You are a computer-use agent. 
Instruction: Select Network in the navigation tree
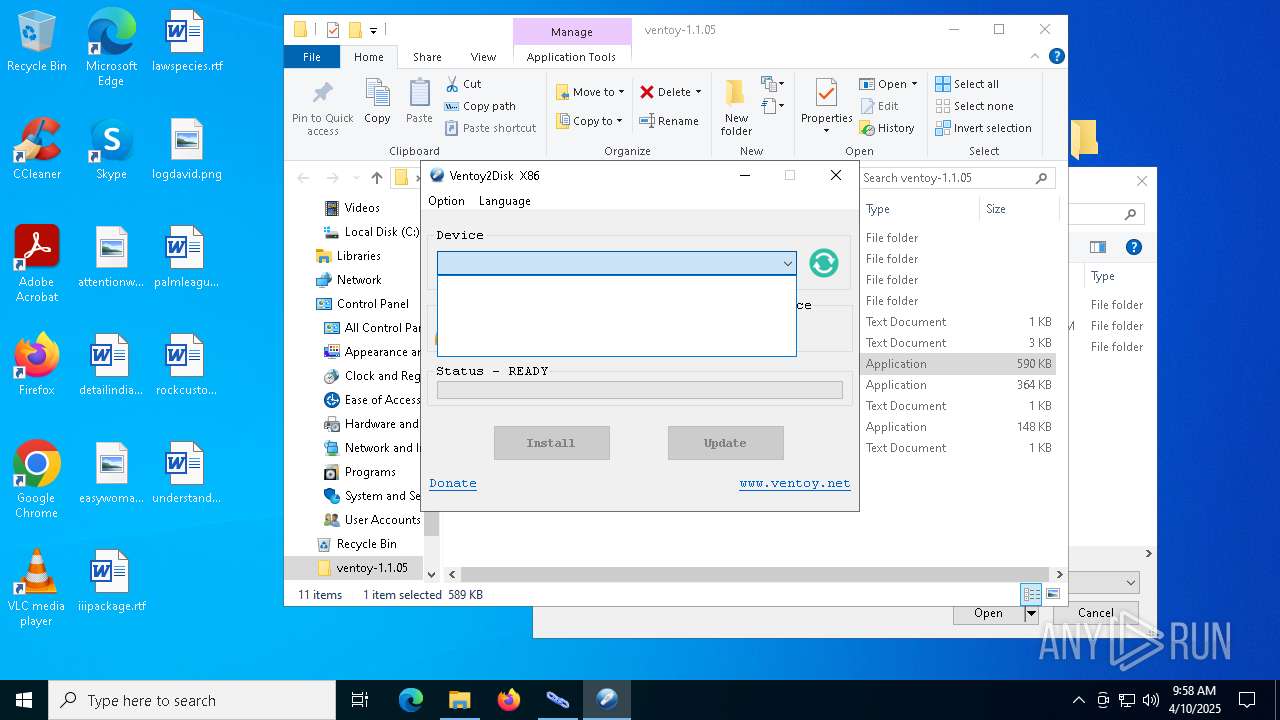point(349,280)
